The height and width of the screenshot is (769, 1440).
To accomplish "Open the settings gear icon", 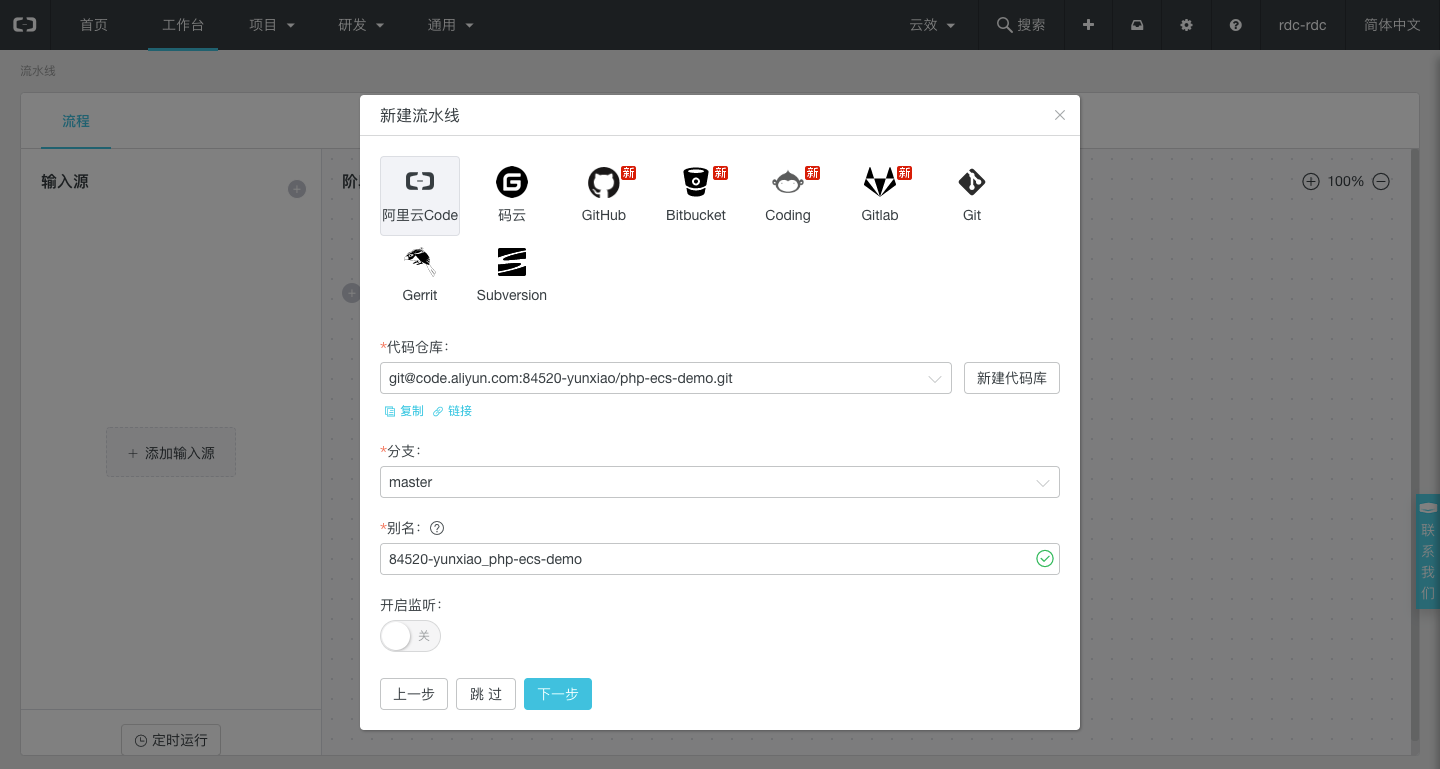I will (1186, 25).
